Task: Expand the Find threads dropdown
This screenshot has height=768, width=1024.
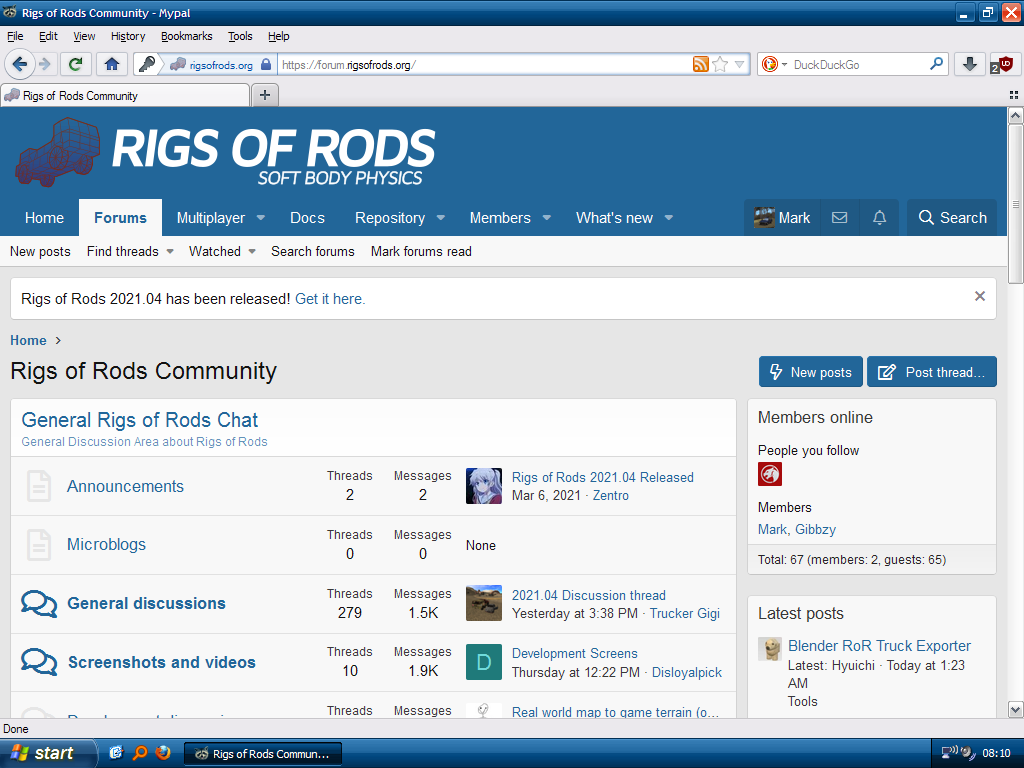Action: (x=170, y=252)
